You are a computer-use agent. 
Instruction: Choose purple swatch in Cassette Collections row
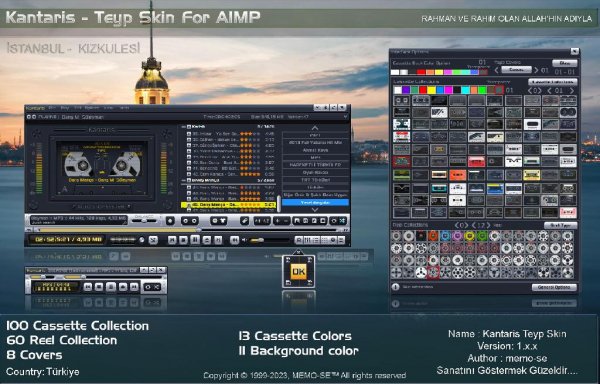click(406, 90)
